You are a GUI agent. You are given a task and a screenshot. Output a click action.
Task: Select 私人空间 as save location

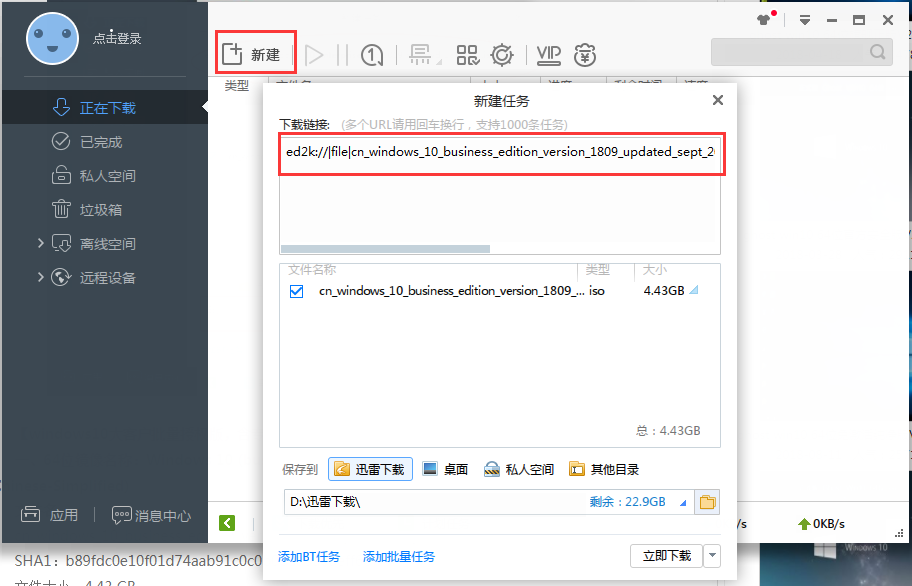click(x=518, y=469)
